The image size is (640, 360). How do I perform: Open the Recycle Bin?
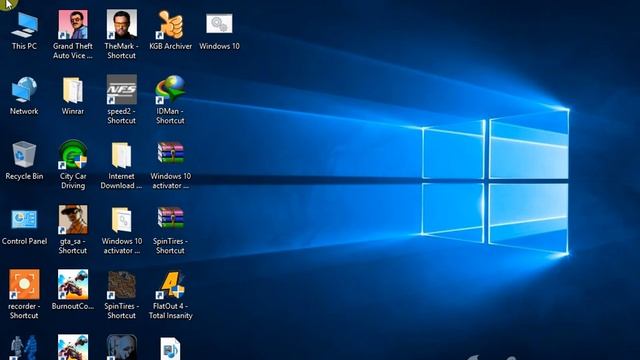(24, 154)
